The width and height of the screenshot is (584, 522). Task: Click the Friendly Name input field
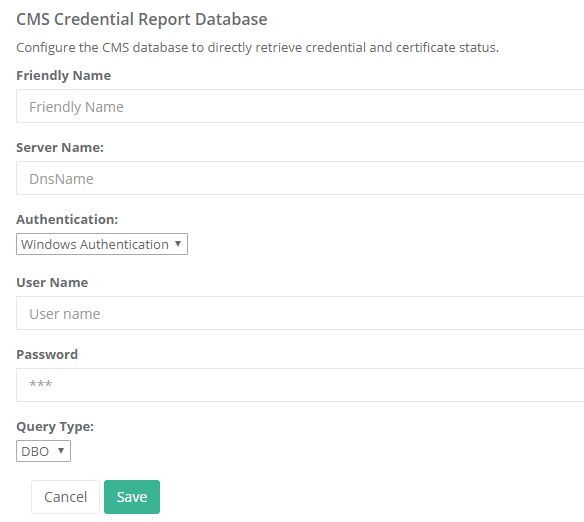(300, 106)
